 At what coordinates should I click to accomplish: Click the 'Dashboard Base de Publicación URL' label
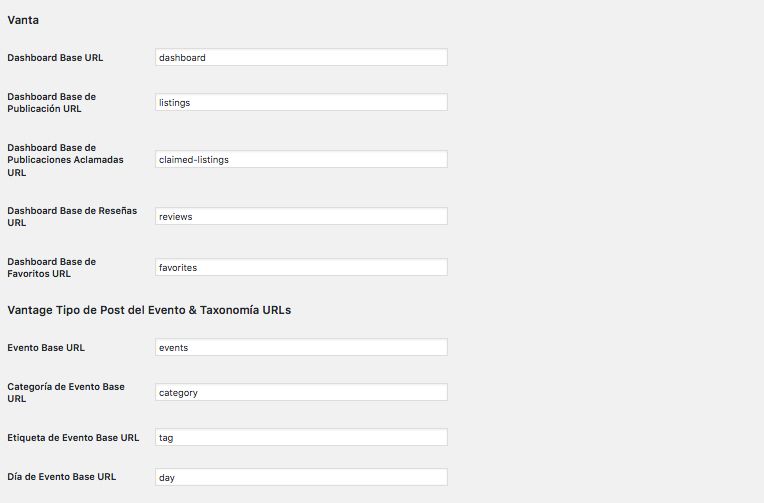click(52, 102)
